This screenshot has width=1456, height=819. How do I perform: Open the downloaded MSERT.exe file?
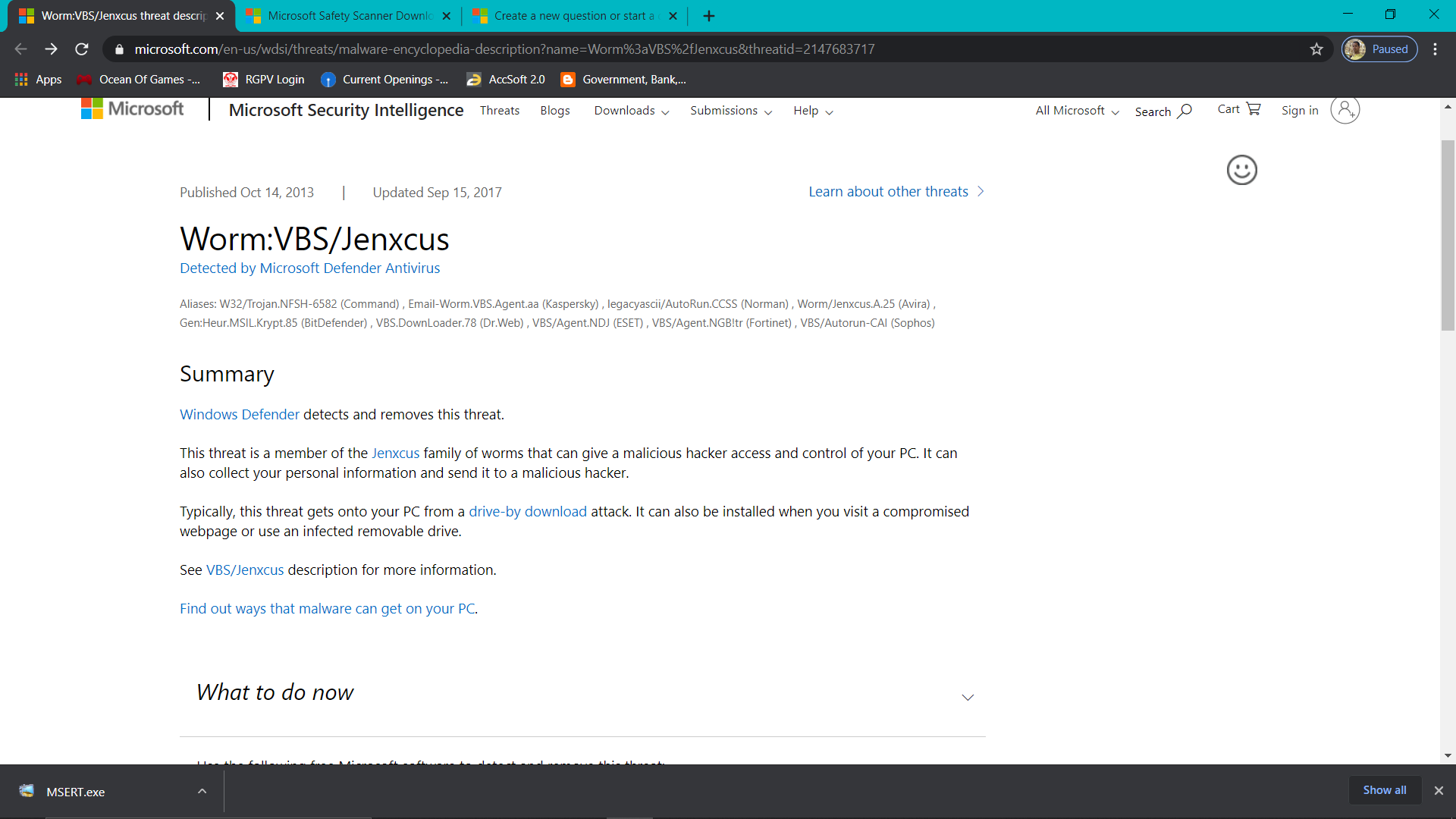pyautogui.click(x=76, y=792)
